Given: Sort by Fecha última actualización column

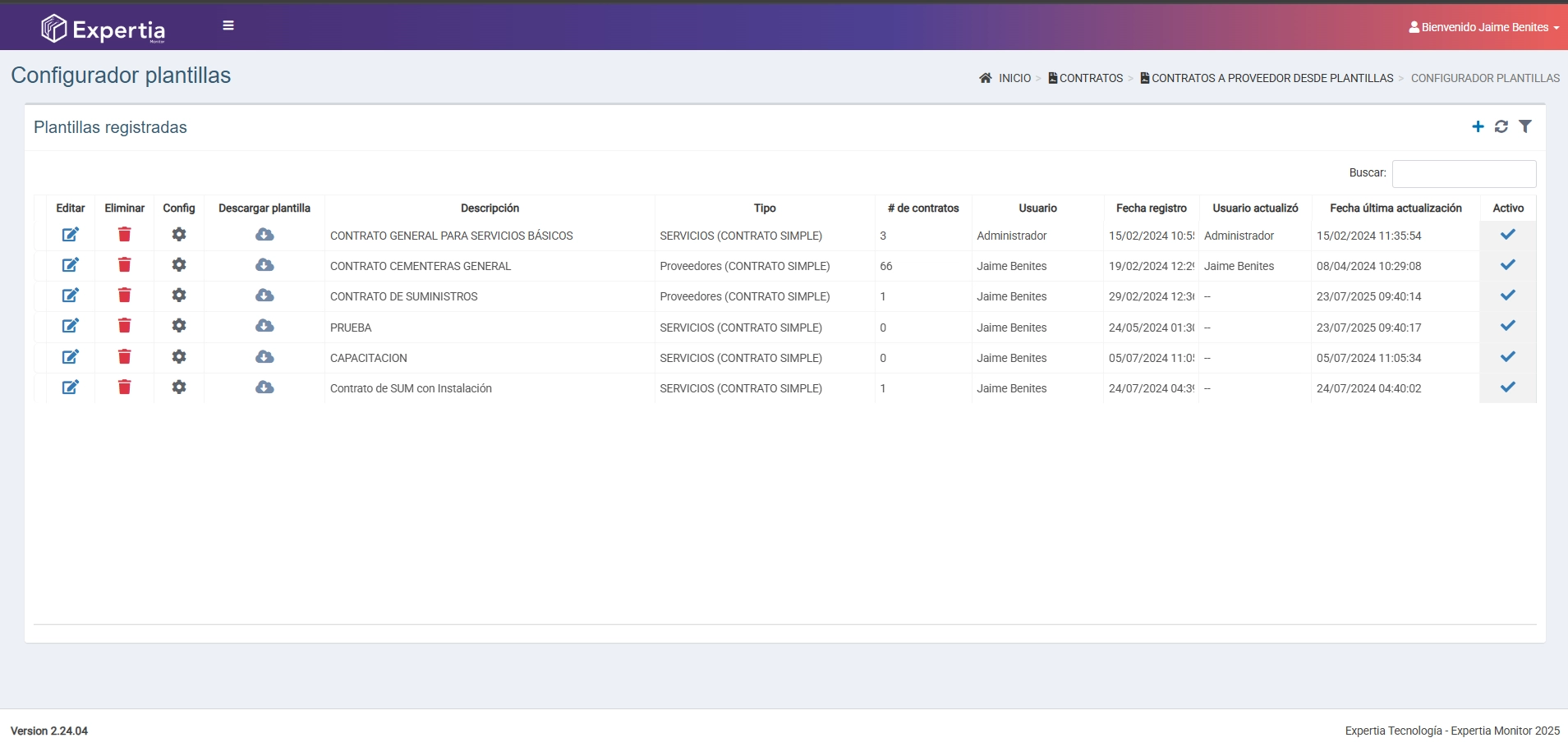Looking at the screenshot, I should tap(1396, 209).
